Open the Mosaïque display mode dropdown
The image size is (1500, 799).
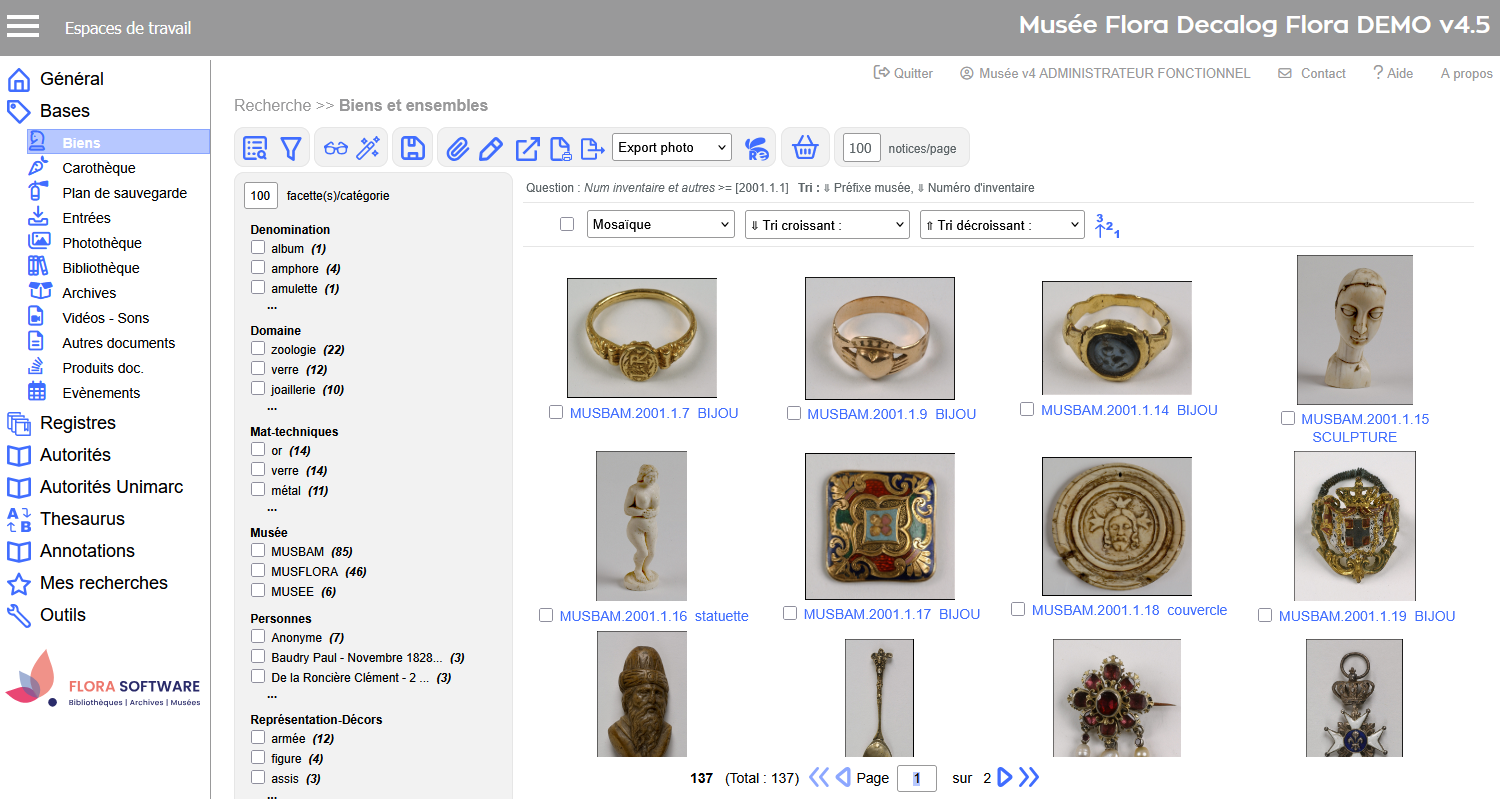[x=660, y=225]
